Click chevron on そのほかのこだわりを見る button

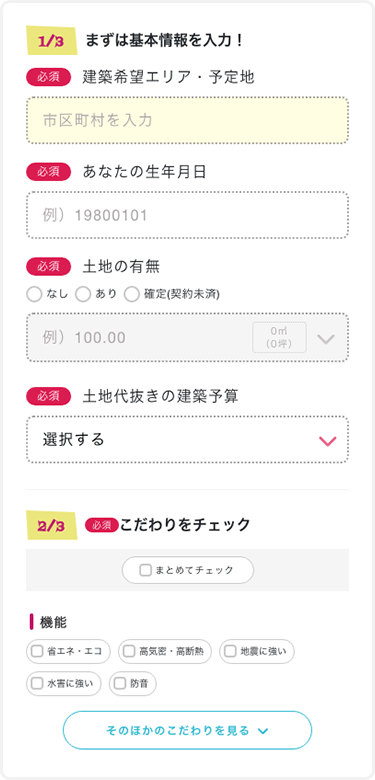(x=264, y=731)
